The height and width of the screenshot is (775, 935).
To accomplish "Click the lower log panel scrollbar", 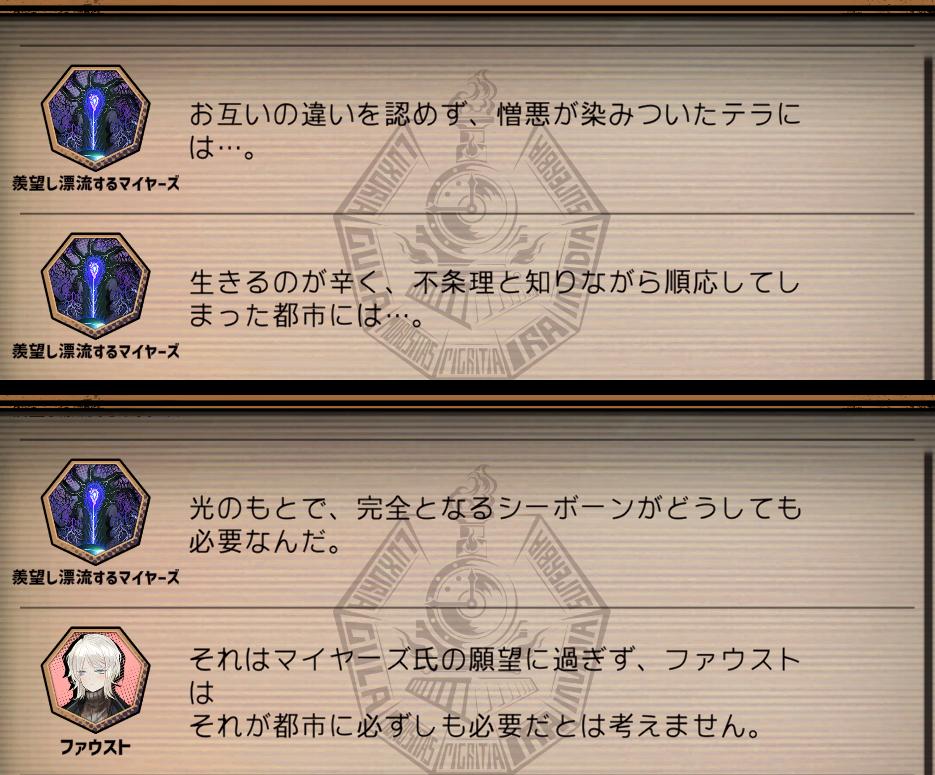I will [x=930, y=614].
